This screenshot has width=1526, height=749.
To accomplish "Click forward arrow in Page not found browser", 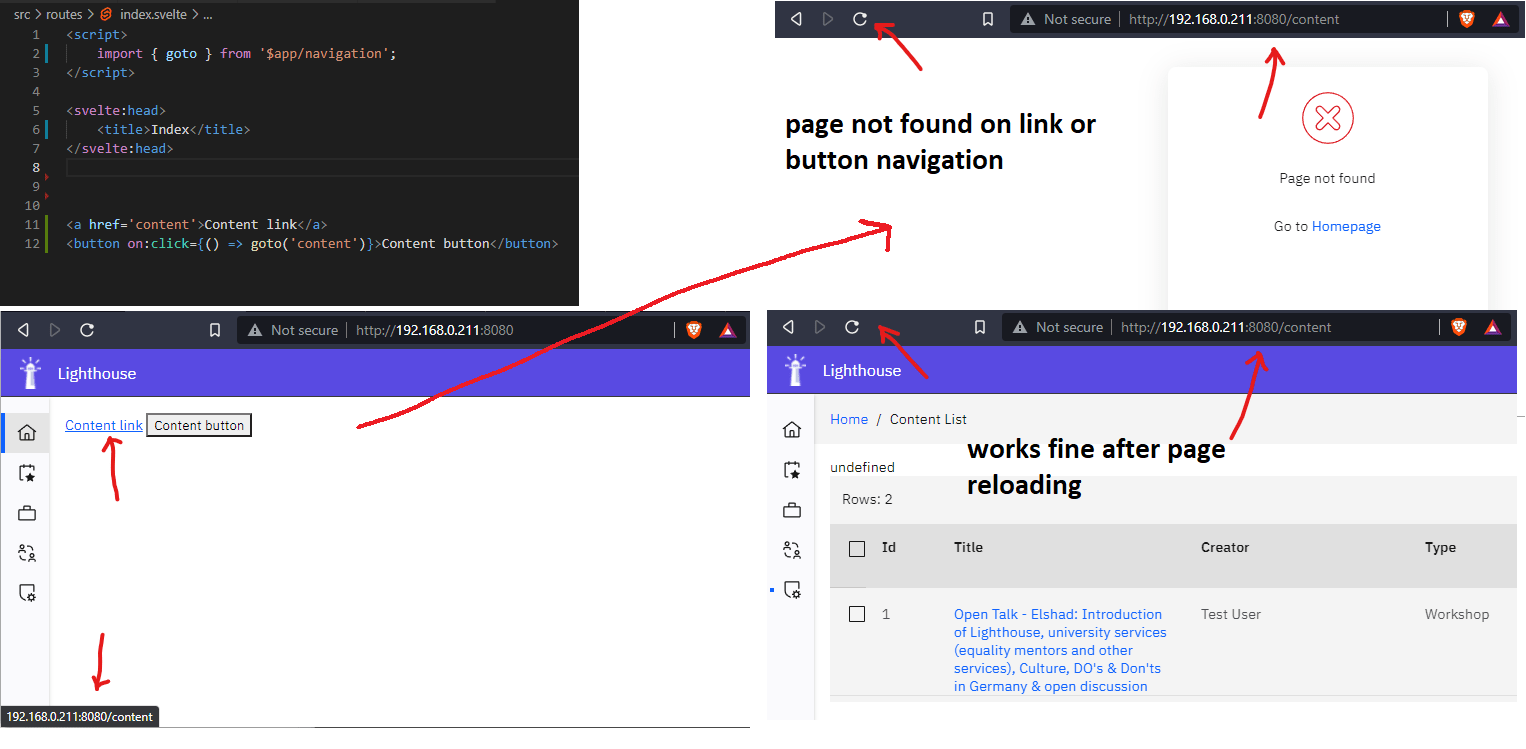I will [x=827, y=19].
